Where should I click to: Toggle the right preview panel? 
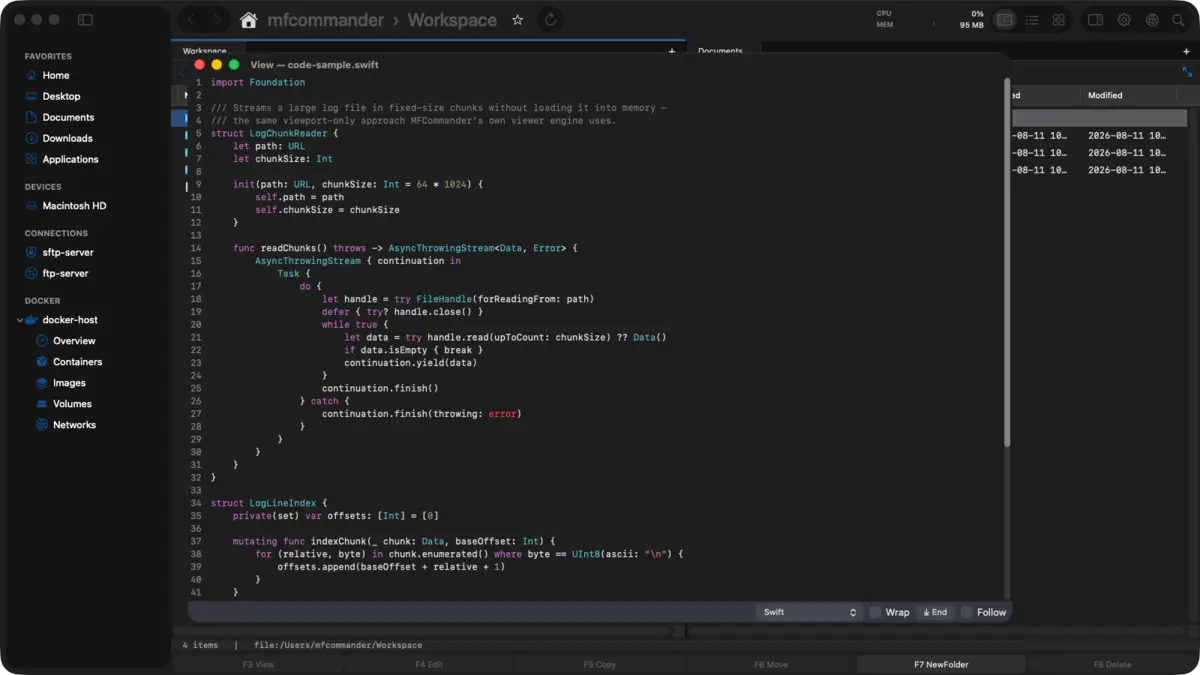1095,20
